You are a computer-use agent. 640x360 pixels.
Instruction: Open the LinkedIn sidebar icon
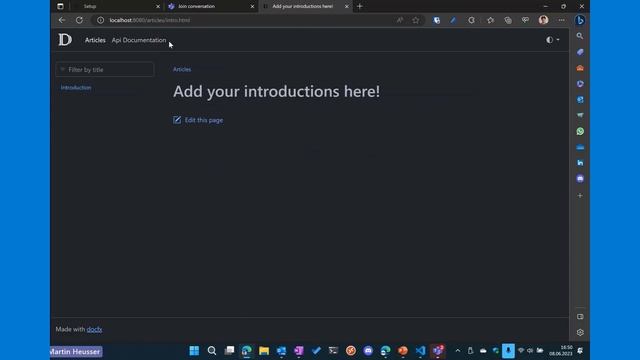click(x=580, y=163)
